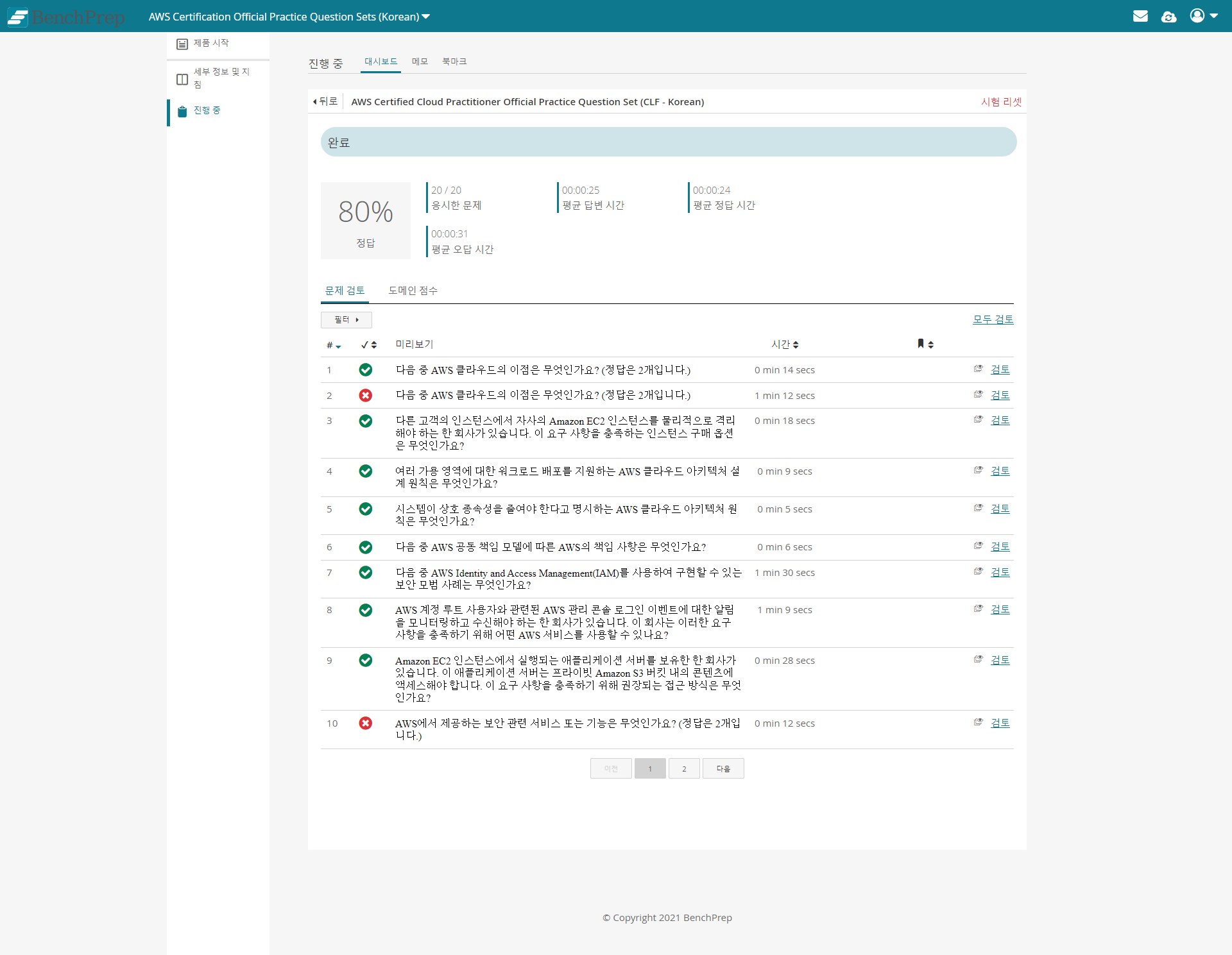Viewport: 1232px width, 955px height.
Task: Click the open icon for question 10
Action: pos(978,722)
